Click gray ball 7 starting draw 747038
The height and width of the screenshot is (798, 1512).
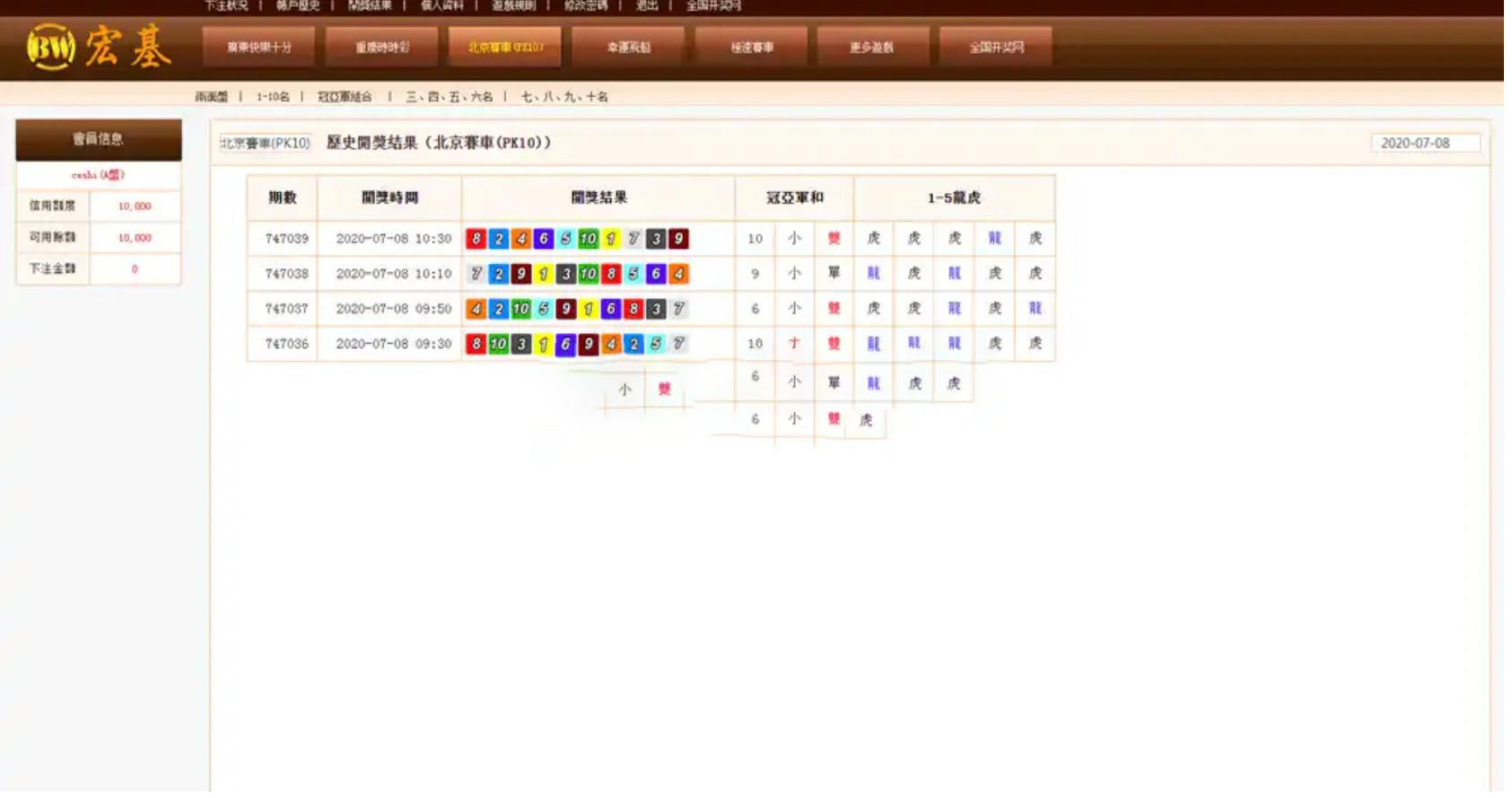coord(476,274)
